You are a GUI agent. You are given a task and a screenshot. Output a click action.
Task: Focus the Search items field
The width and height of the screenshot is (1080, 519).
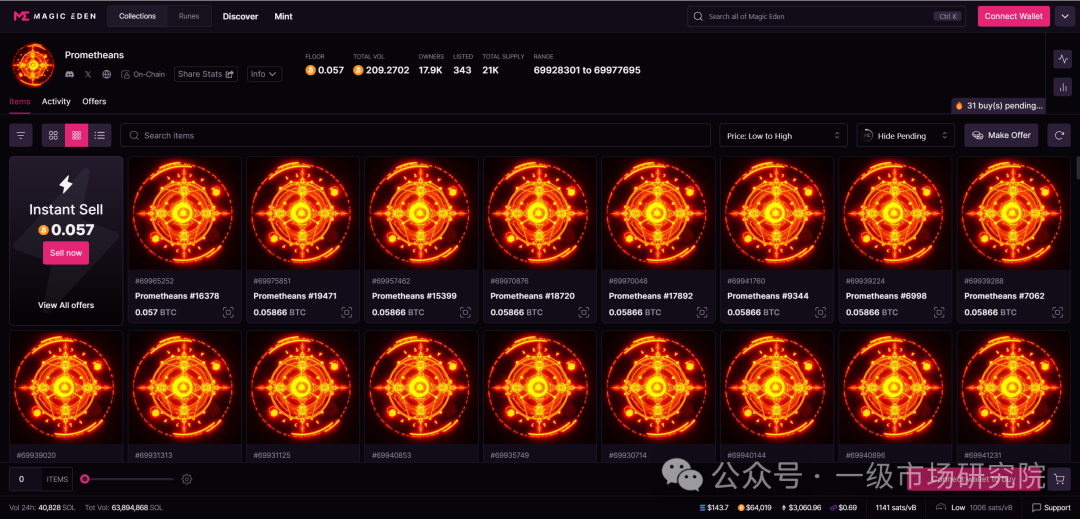coord(415,136)
